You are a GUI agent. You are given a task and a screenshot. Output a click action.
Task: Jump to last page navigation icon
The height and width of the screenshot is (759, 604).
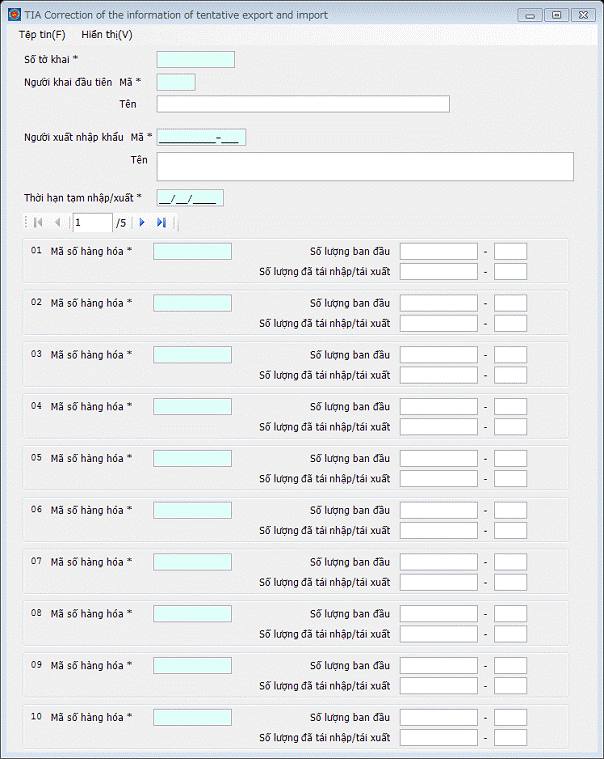(161, 222)
